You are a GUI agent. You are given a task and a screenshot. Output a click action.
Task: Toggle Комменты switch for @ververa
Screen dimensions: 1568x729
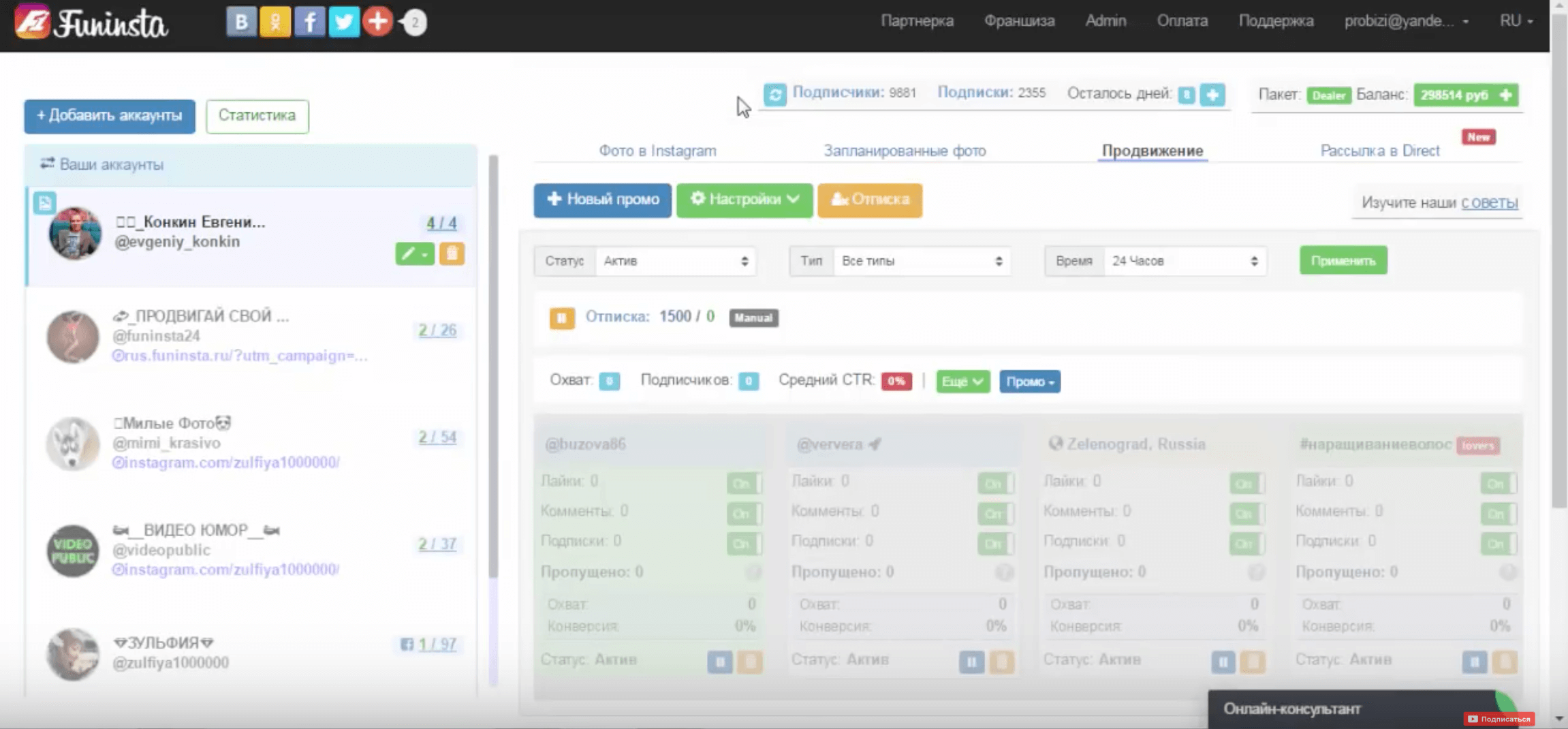coord(994,514)
